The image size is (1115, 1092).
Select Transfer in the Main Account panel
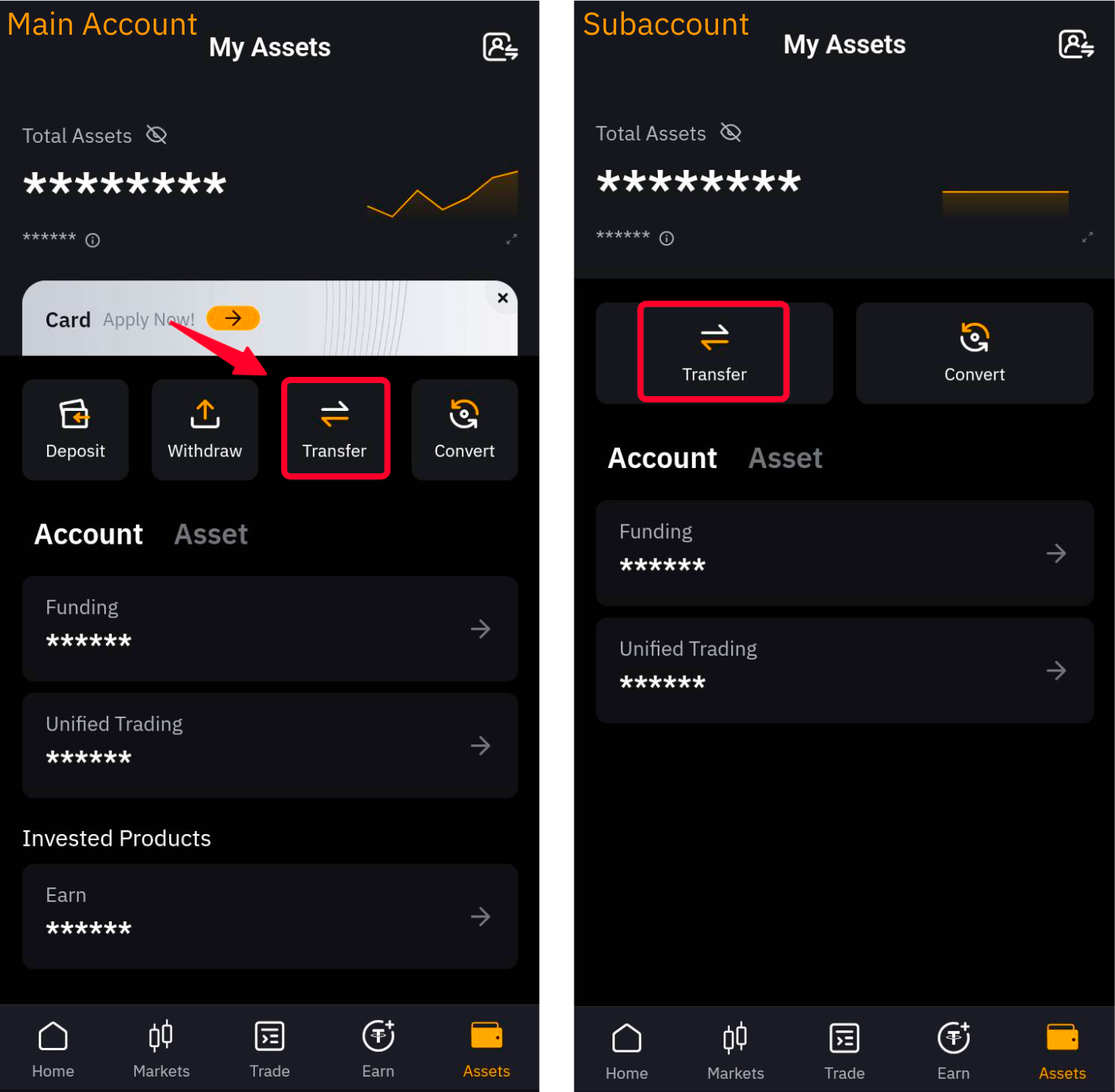[x=334, y=429]
